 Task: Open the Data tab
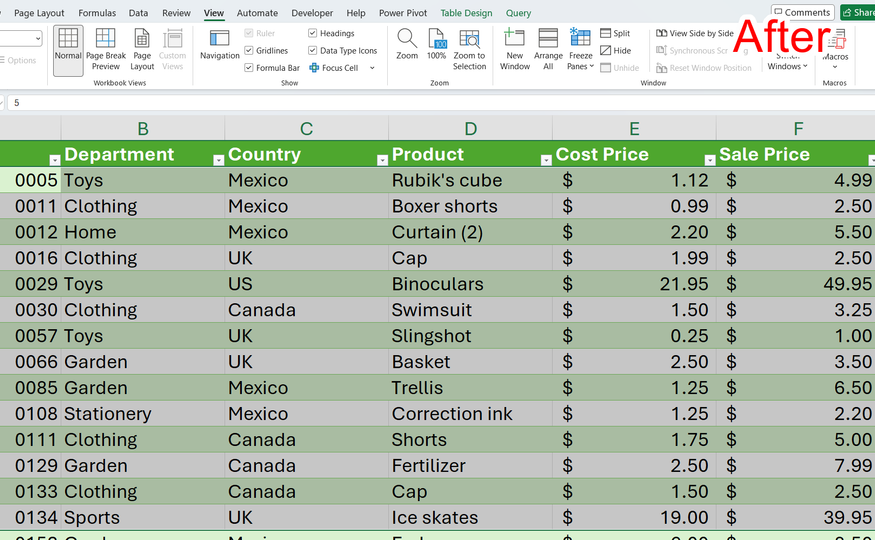(138, 13)
